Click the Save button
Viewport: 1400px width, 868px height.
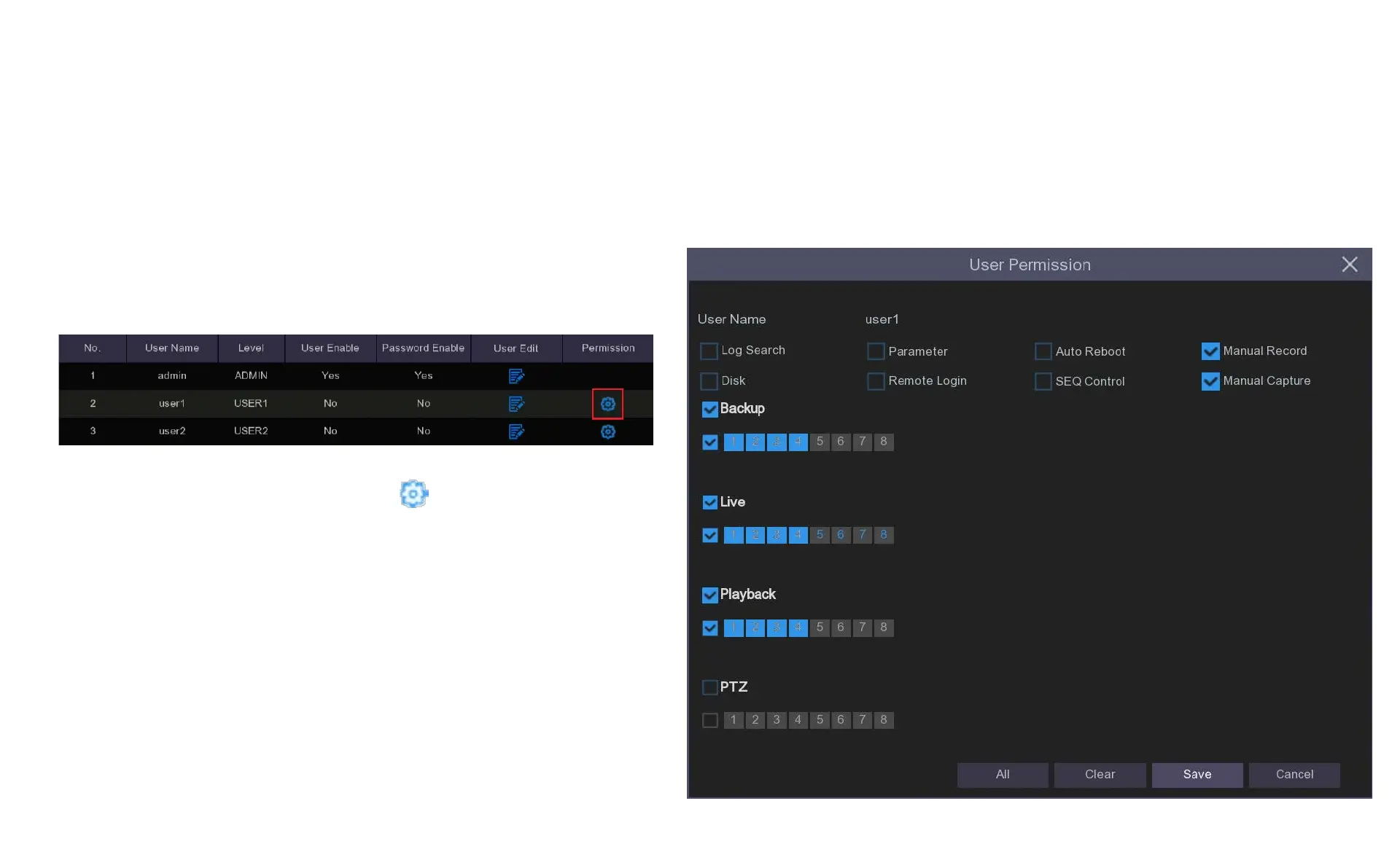(1197, 775)
